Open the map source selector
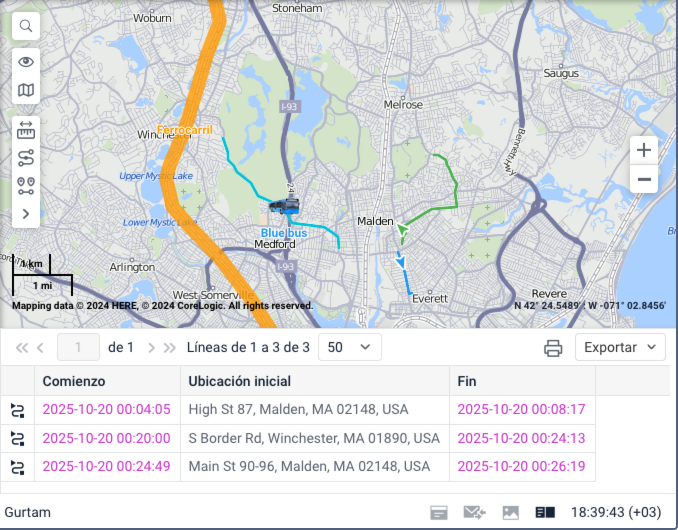 click(x=26, y=91)
